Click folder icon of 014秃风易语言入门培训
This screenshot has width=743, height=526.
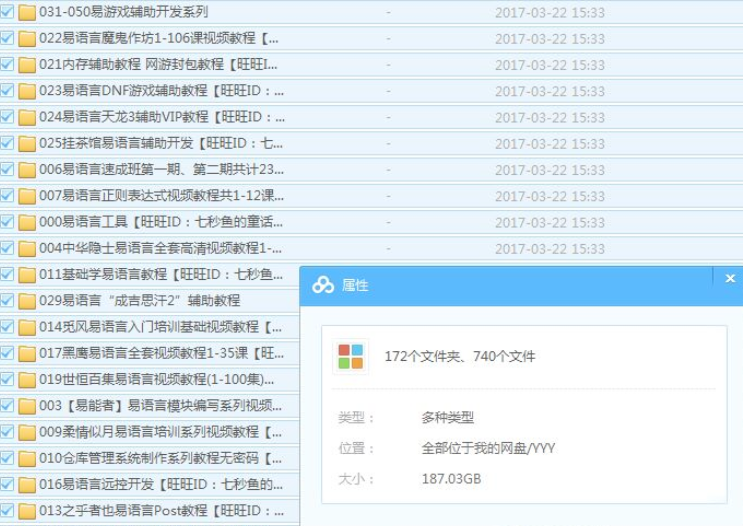(27, 327)
